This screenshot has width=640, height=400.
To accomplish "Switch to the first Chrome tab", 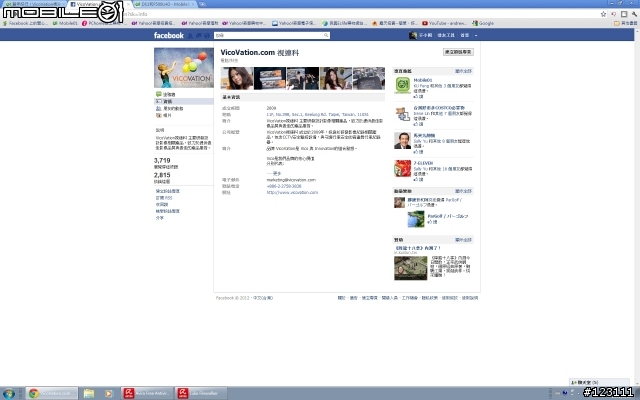I will coord(34,4).
